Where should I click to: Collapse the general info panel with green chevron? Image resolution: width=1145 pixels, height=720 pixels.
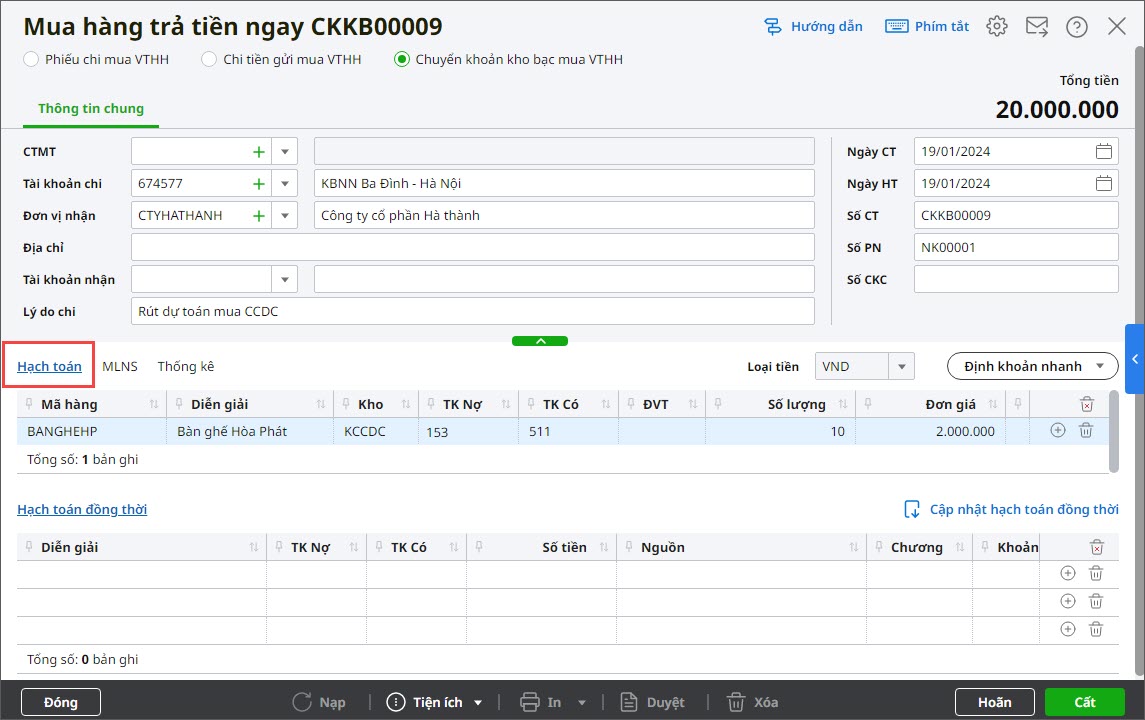tap(540, 341)
